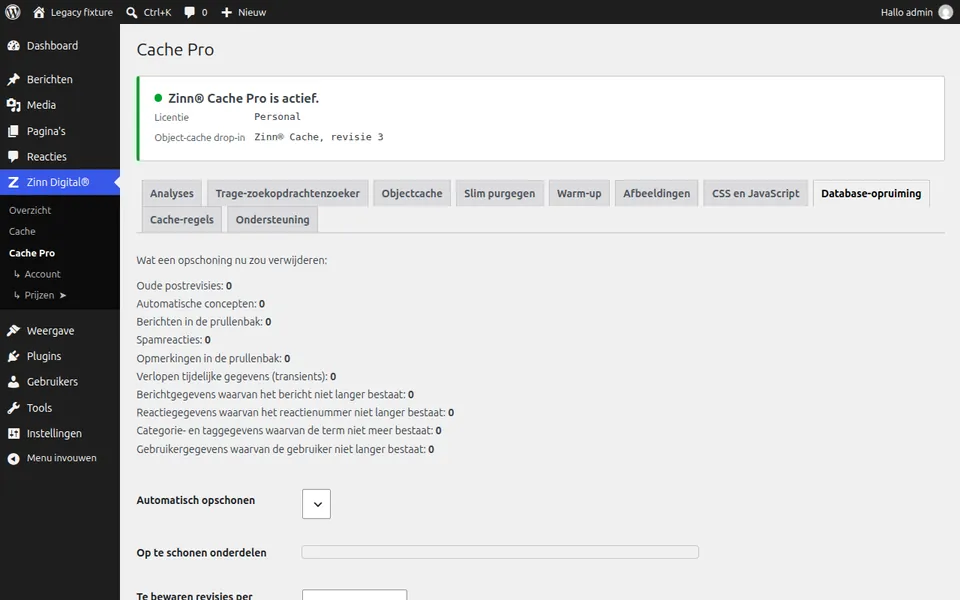Click the Instellingen menu label
Image resolution: width=960 pixels, height=600 pixels.
pyautogui.click(x=54, y=433)
